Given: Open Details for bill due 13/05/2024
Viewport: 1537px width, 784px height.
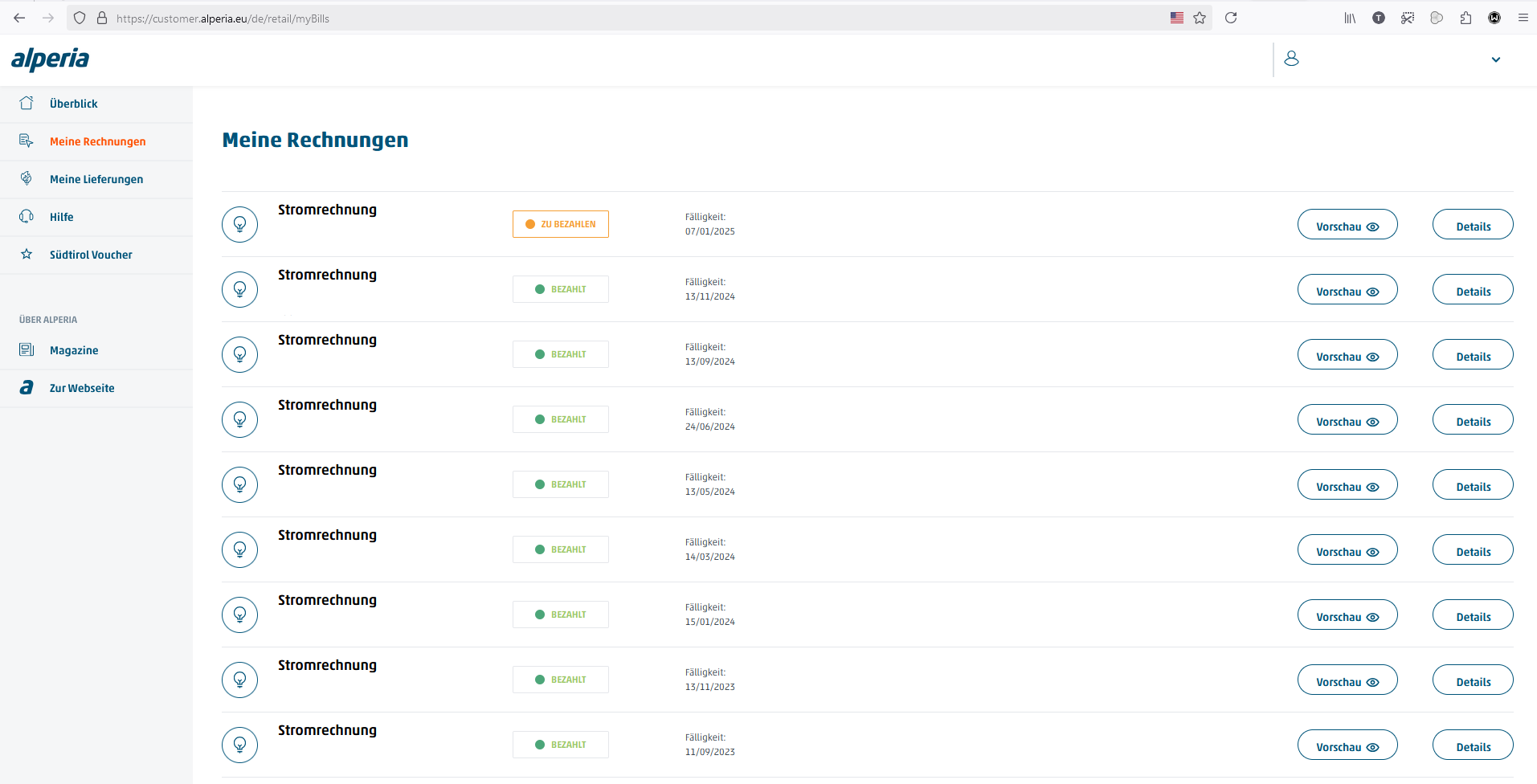Looking at the screenshot, I should 1472,485.
